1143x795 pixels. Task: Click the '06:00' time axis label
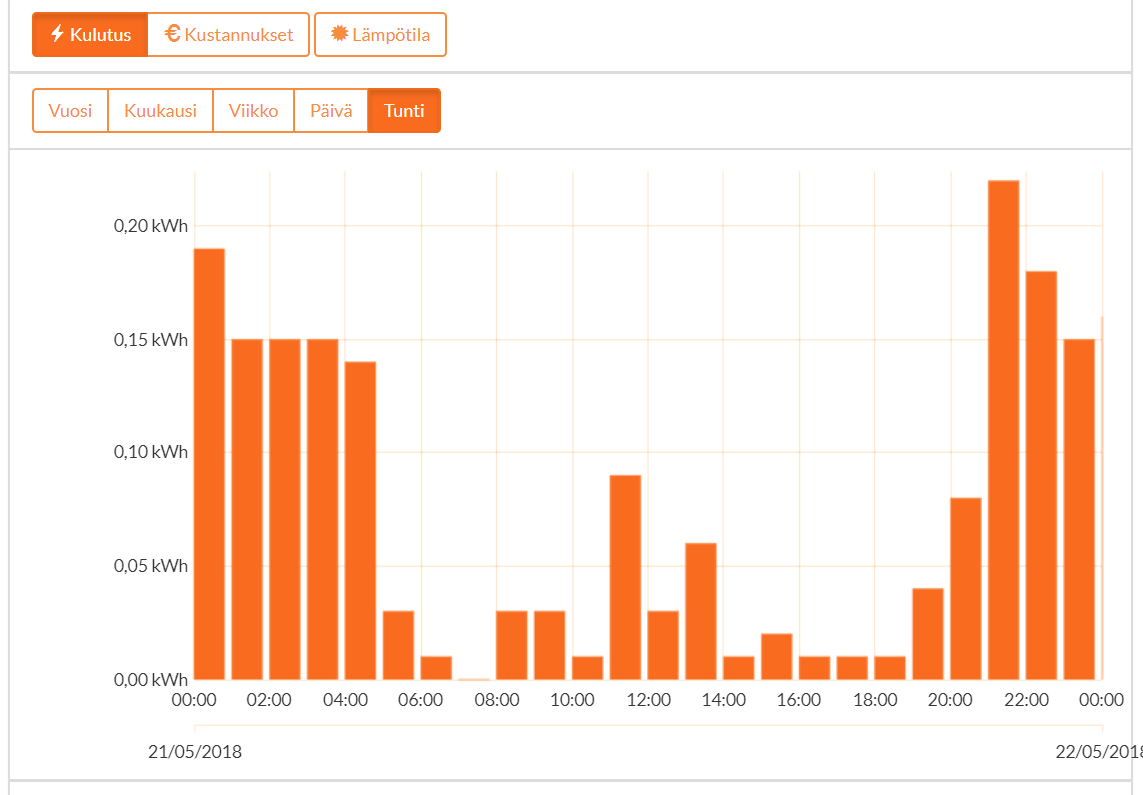[x=421, y=700]
